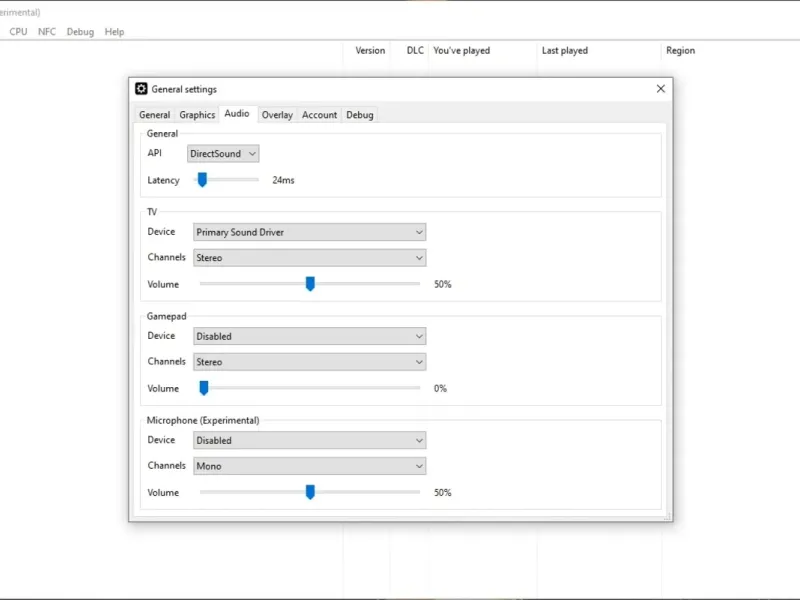Image resolution: width=800 pixels, height=600 pixels.
Task: Open the NFC menu in main window
Action: 47,32
